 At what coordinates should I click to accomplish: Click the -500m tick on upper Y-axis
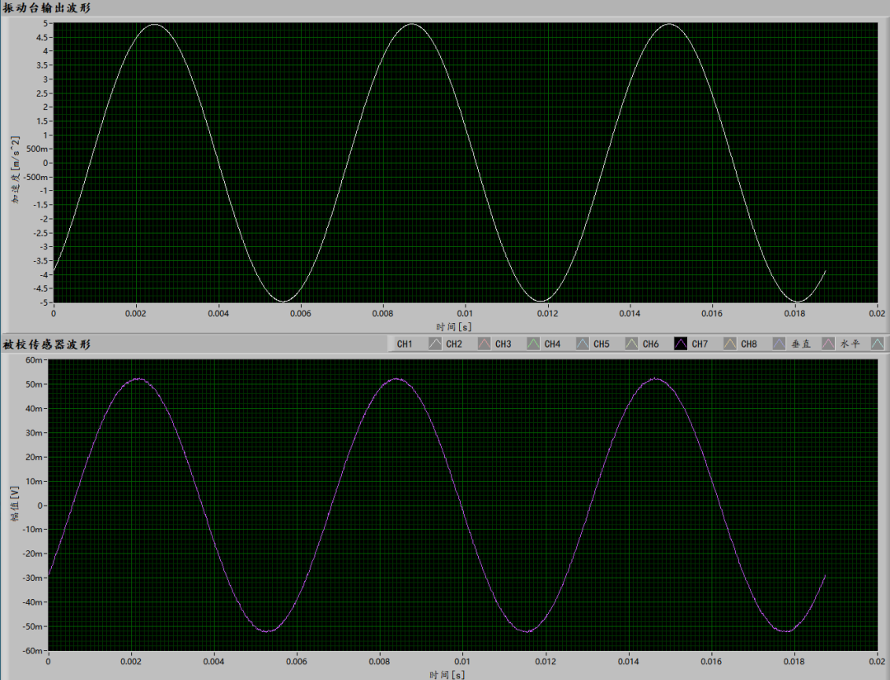point(36,177)
